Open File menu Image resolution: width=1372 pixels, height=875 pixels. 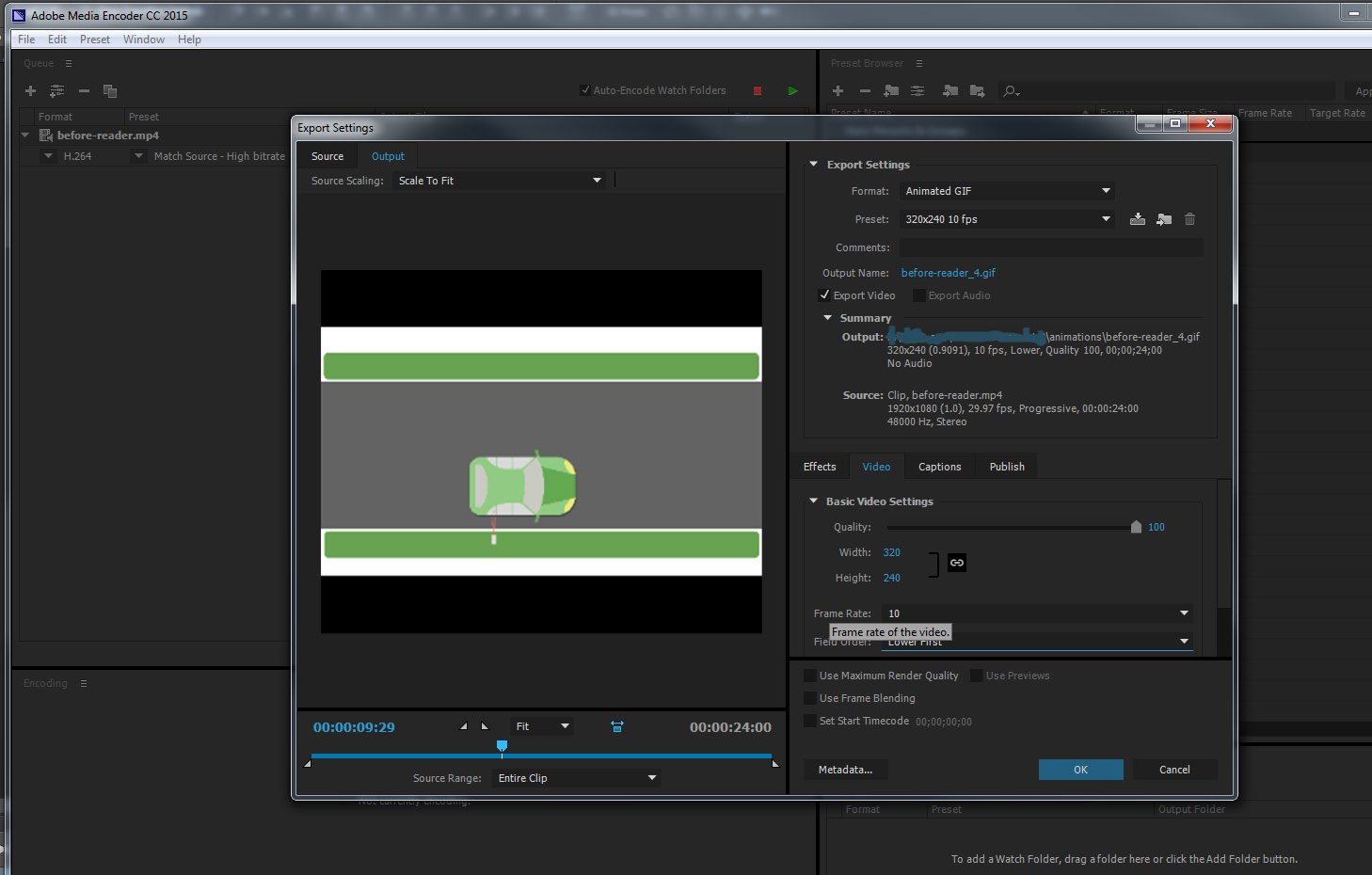pos(26,40)
